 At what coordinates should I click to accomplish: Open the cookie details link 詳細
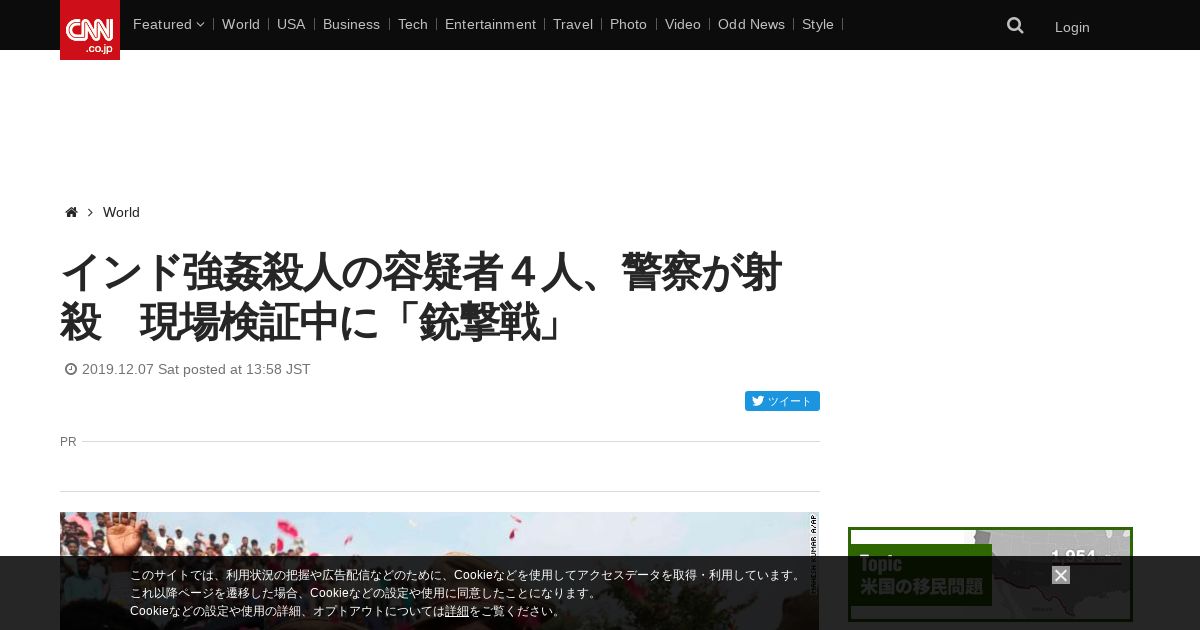(x=457, y=611)
